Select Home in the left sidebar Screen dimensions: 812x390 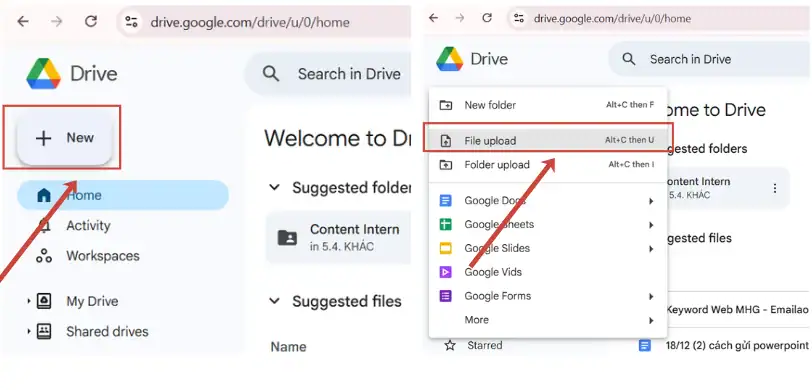[x=123, y=195]
